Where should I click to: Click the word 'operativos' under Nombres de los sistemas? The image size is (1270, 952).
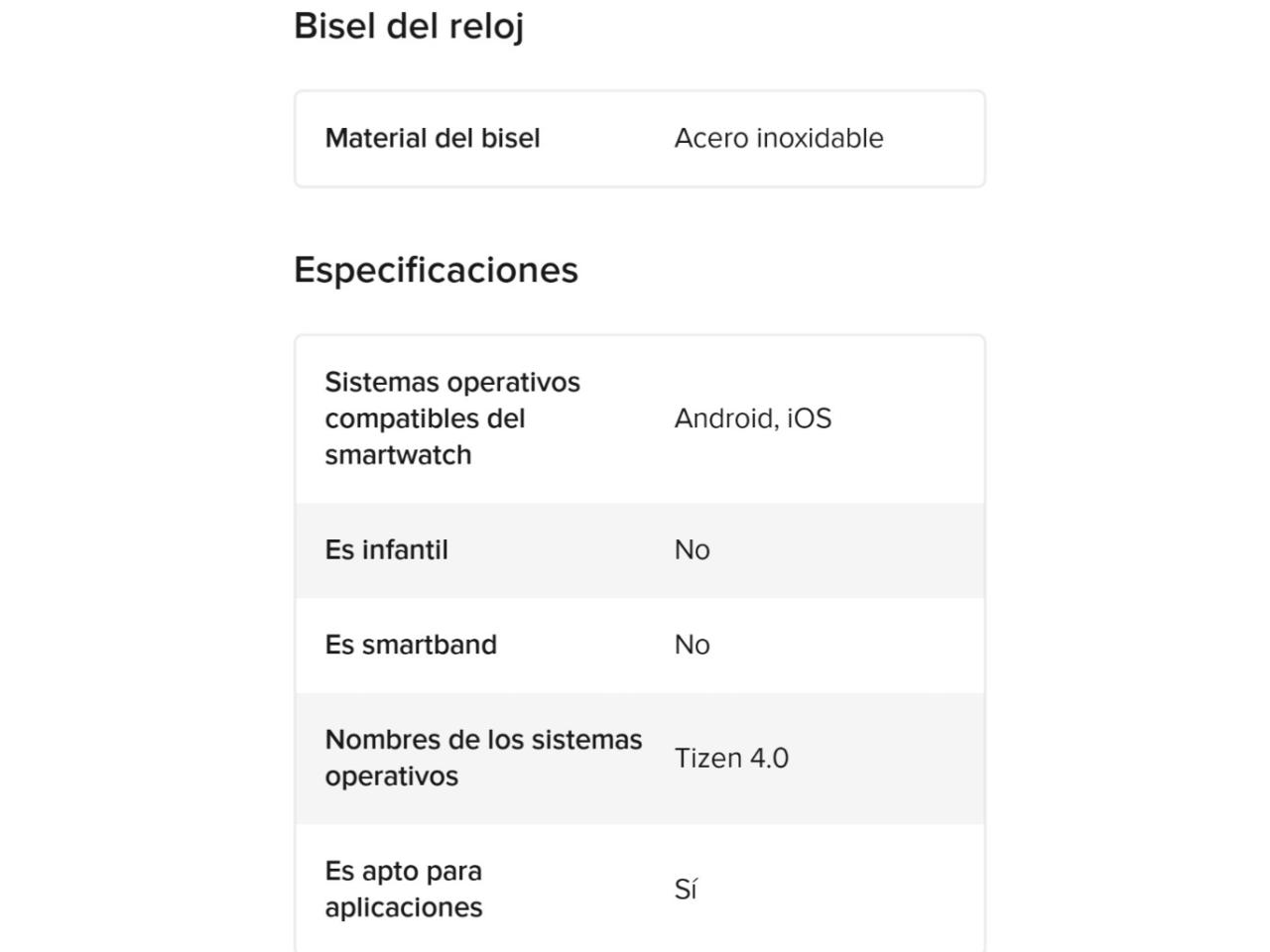[x=392, y=776]
